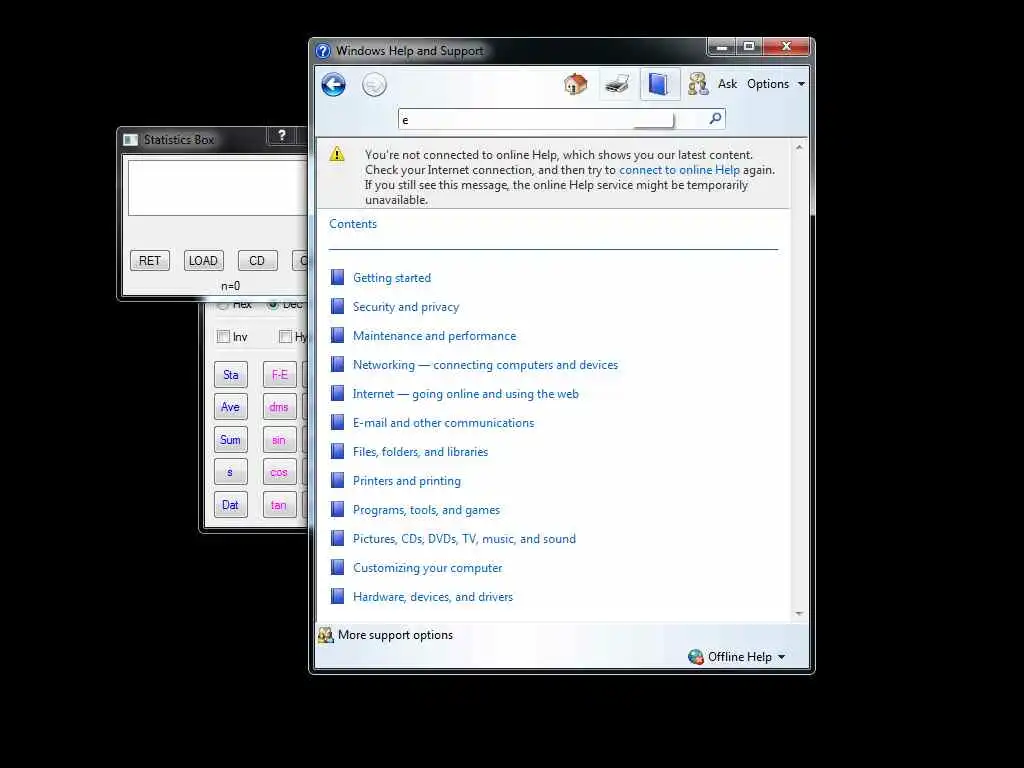
Task: Toggle the Hyp checkbox in Calculator
Action: [285, 337]
